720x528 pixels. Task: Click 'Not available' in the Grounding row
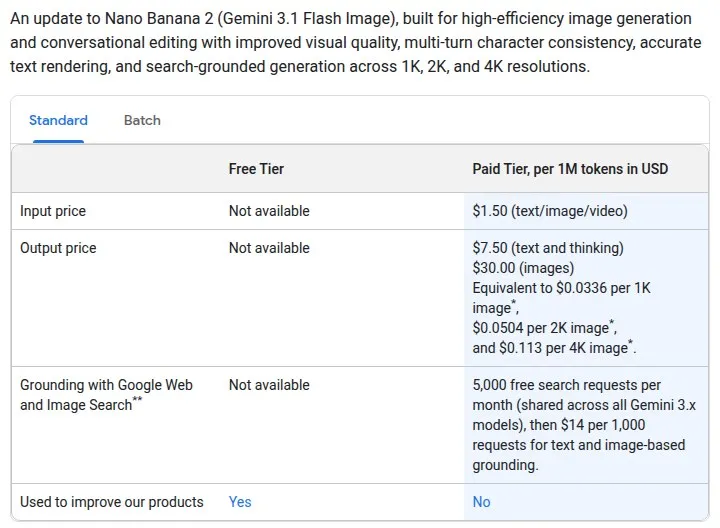[x=269, y=385]
